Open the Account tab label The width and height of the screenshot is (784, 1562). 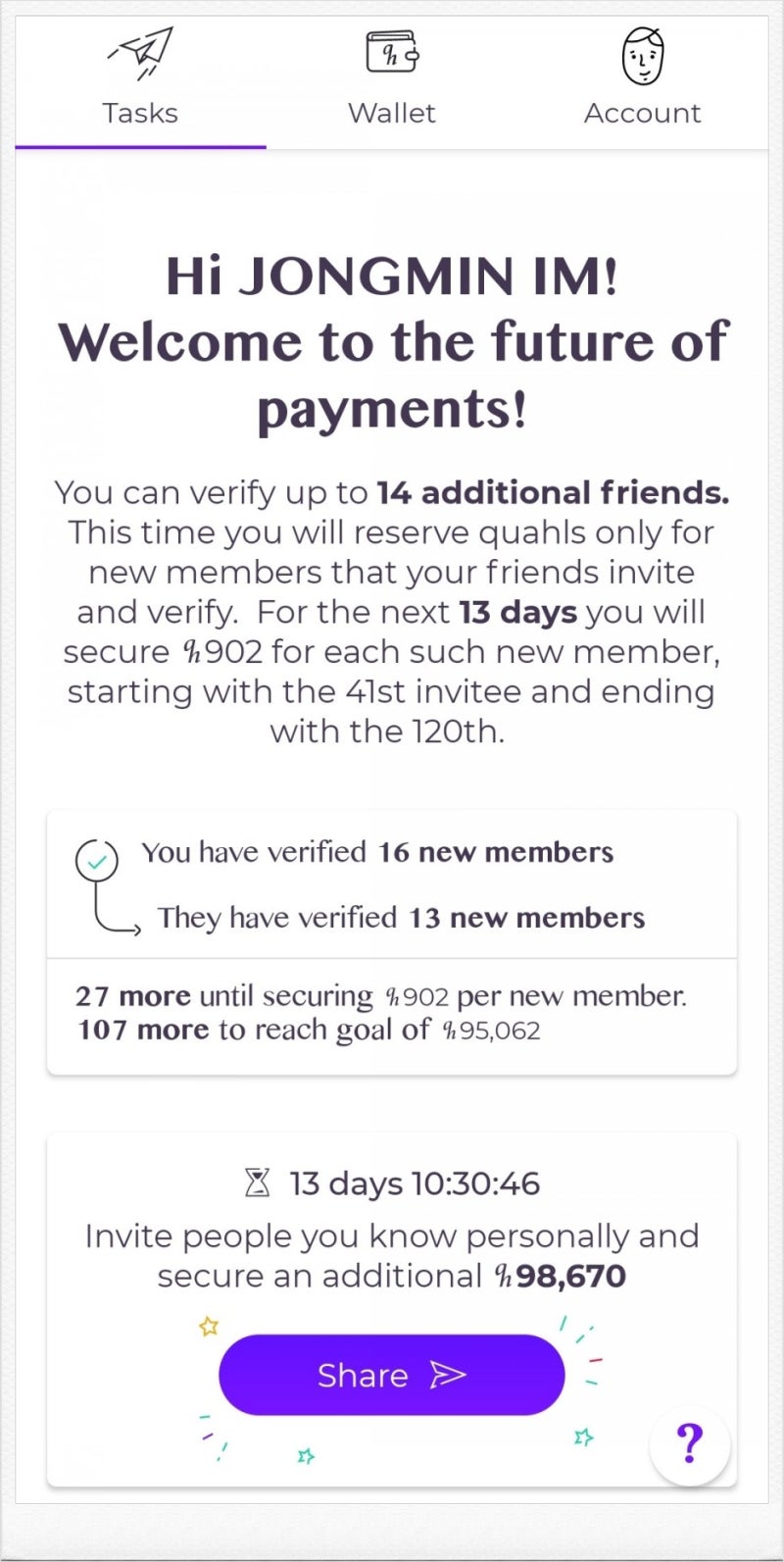[643, 113]
